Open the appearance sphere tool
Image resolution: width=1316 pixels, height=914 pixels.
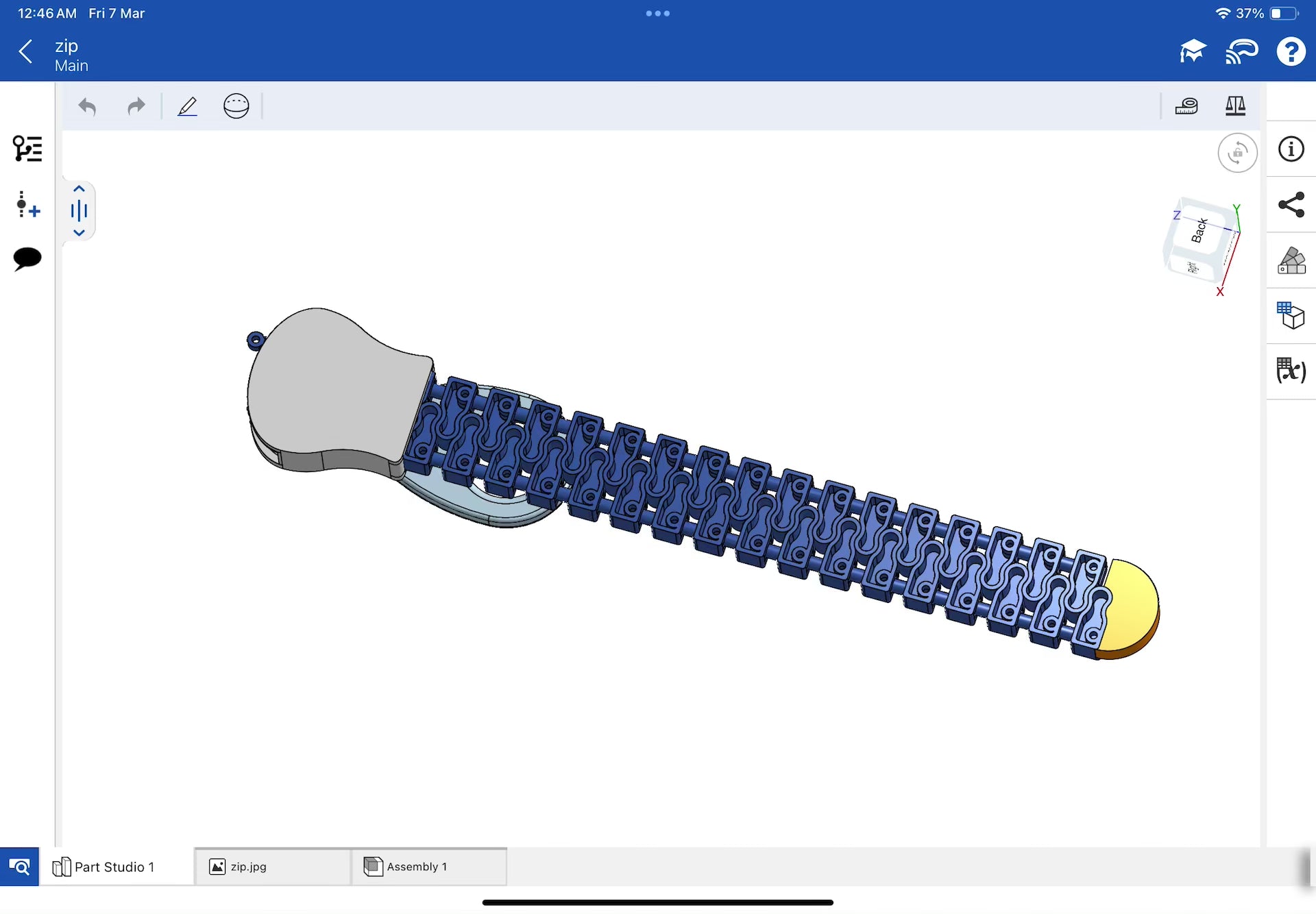pos(236,106)
